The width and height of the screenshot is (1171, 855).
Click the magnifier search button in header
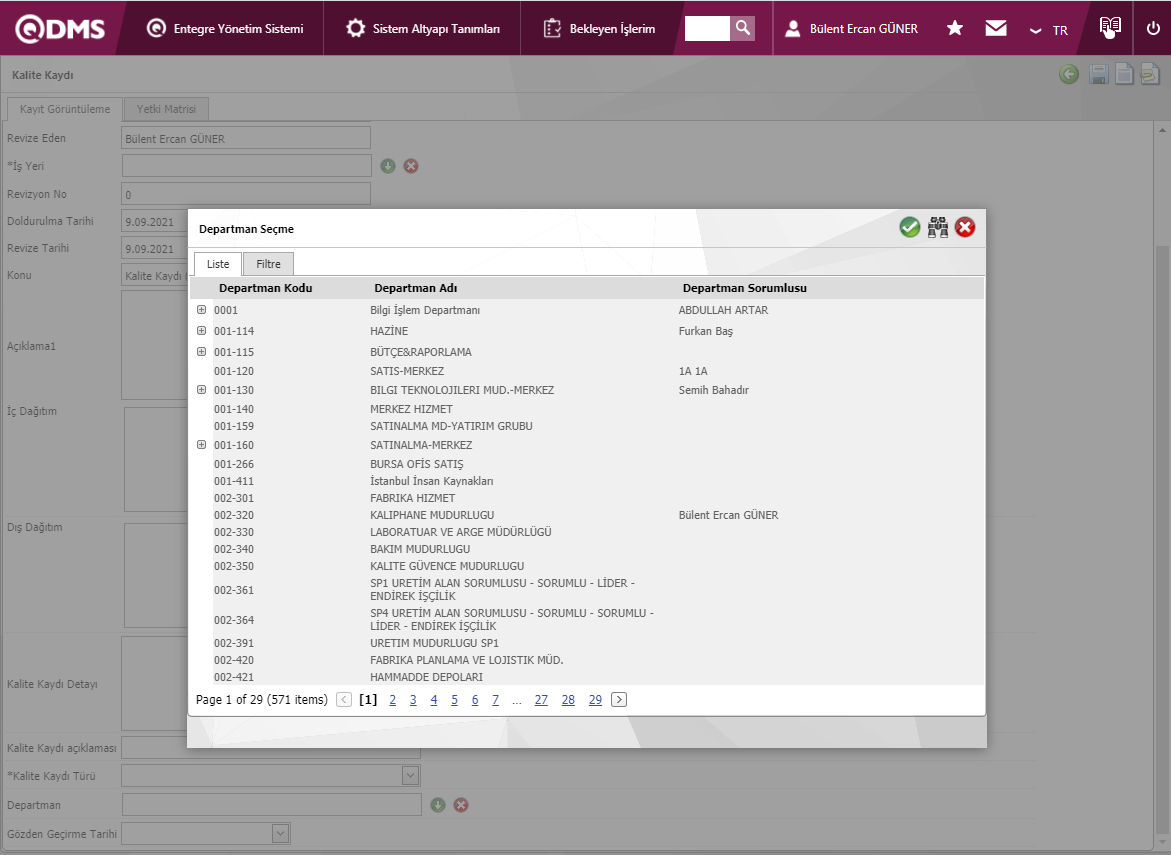coord(743,28)
